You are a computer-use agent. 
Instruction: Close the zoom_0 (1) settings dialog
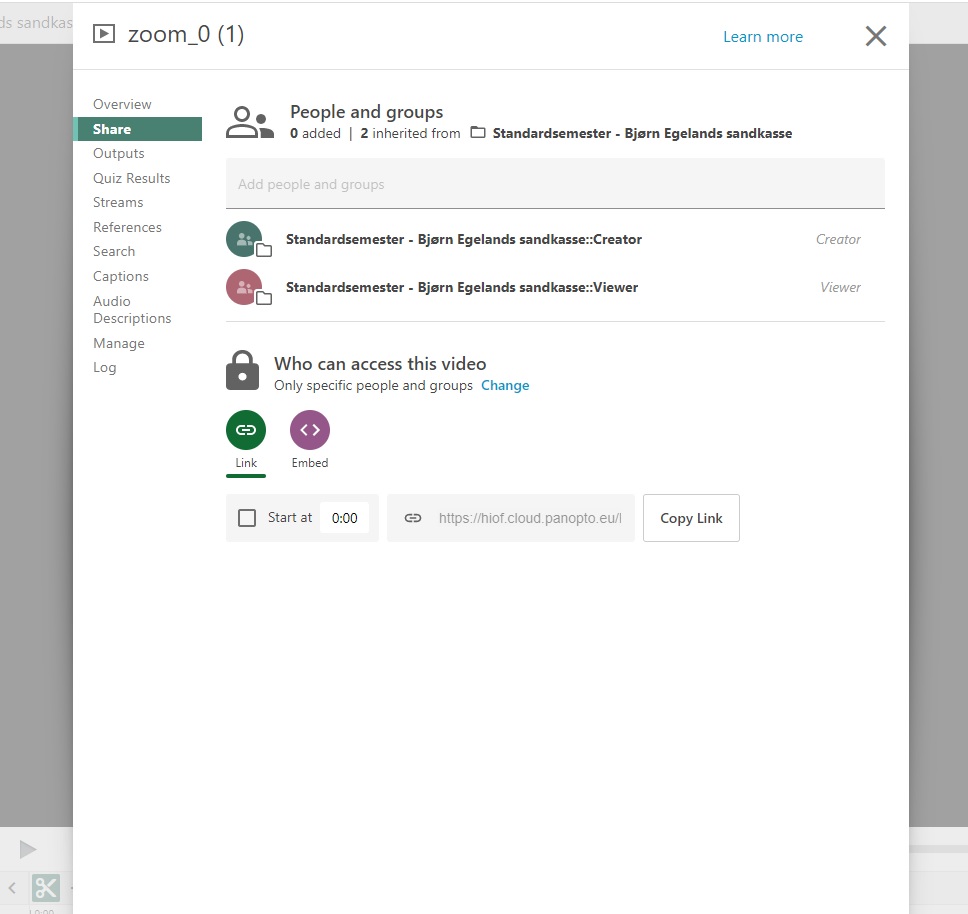(876, 36)
